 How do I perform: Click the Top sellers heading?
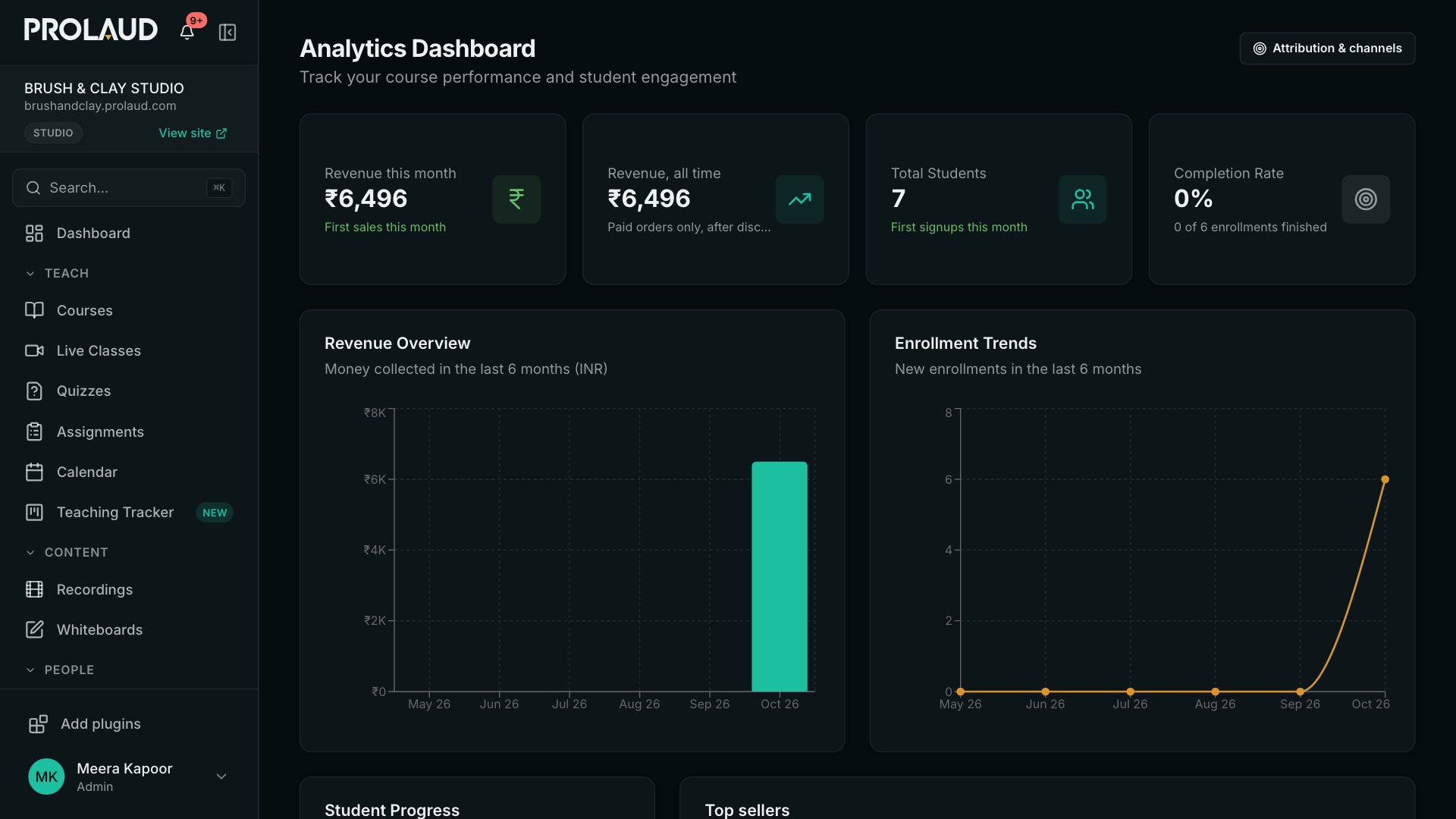(x=747, y=810)
